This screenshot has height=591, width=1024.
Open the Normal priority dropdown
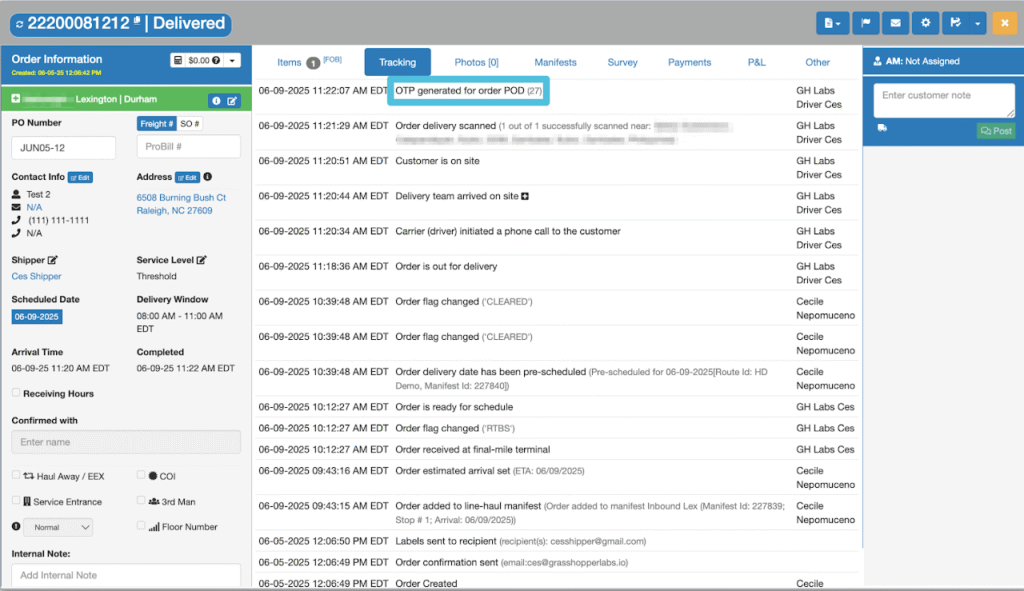(x=58, y=527)
